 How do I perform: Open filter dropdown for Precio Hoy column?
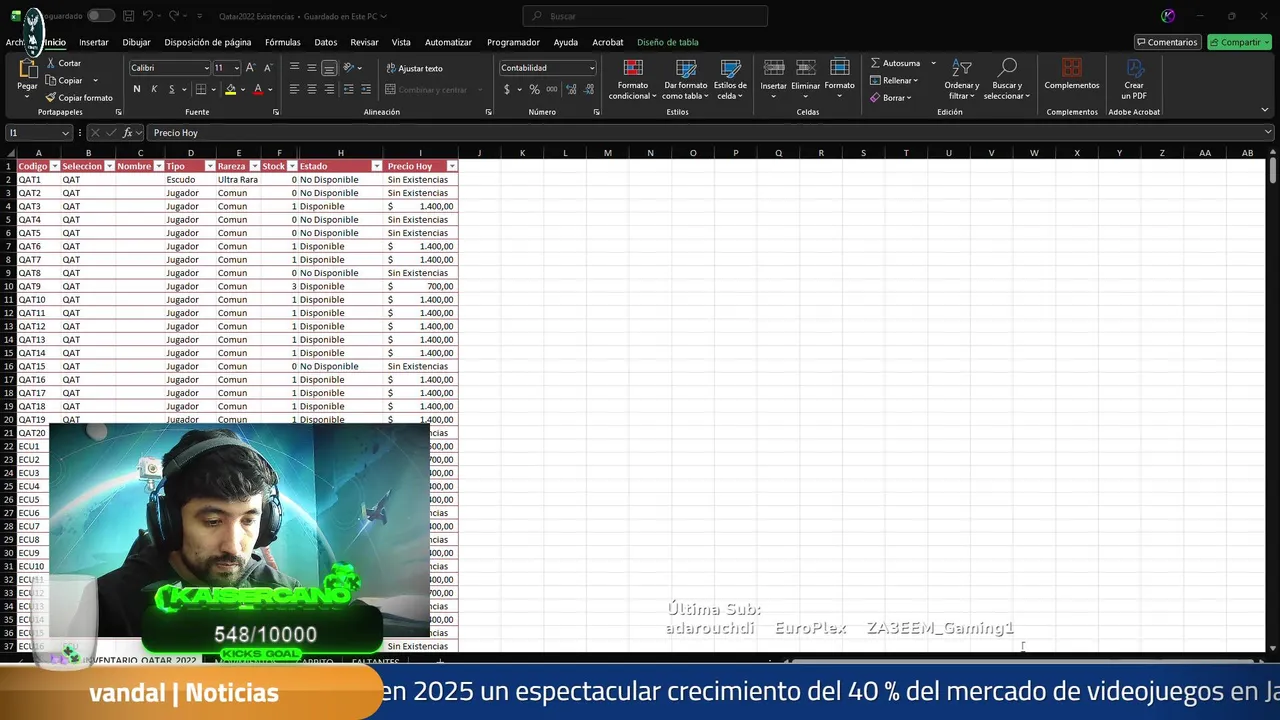point(452,166)
